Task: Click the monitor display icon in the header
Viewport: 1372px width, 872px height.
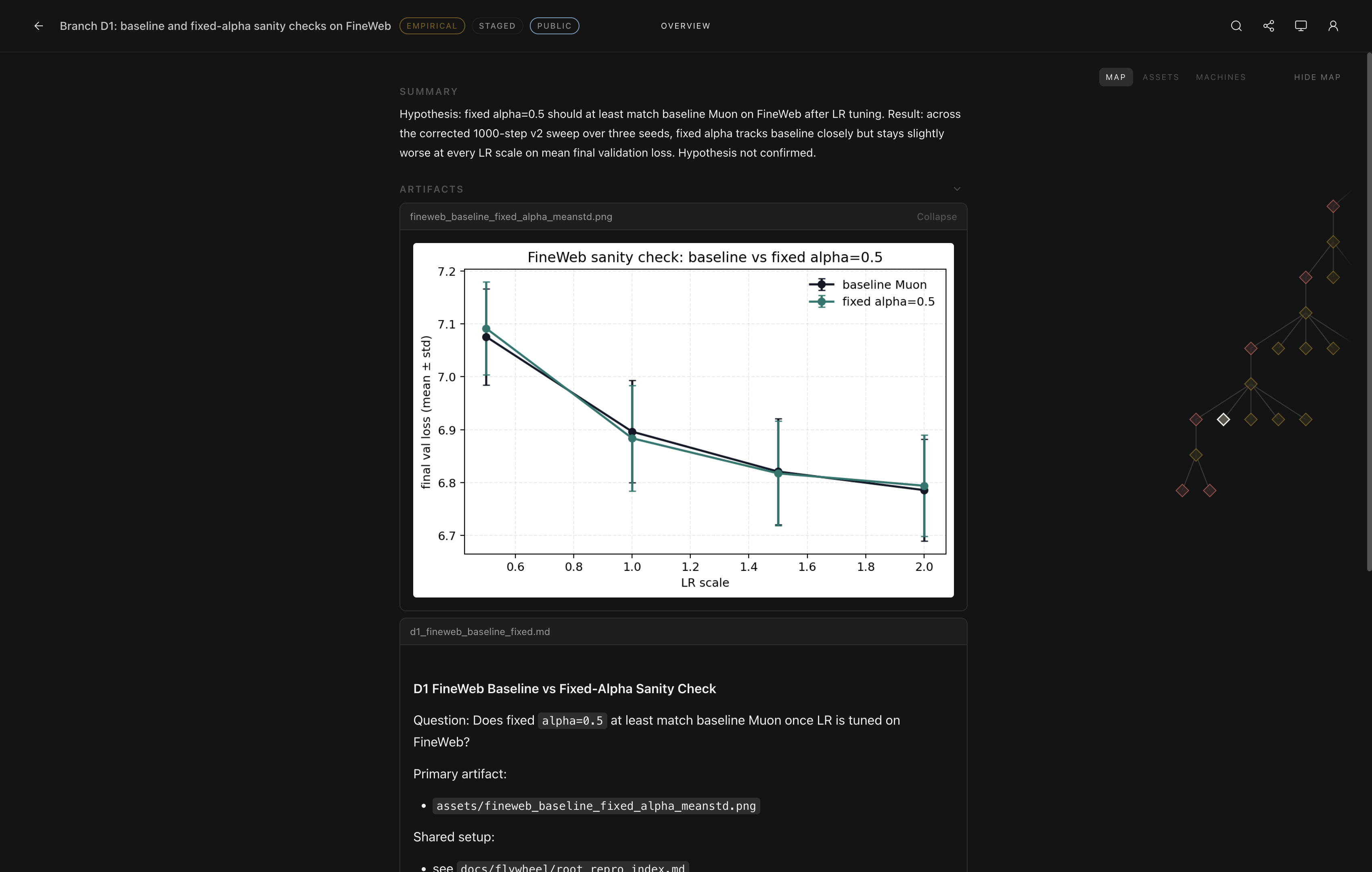Action: pyautogui.click(x=1301, y=26)
